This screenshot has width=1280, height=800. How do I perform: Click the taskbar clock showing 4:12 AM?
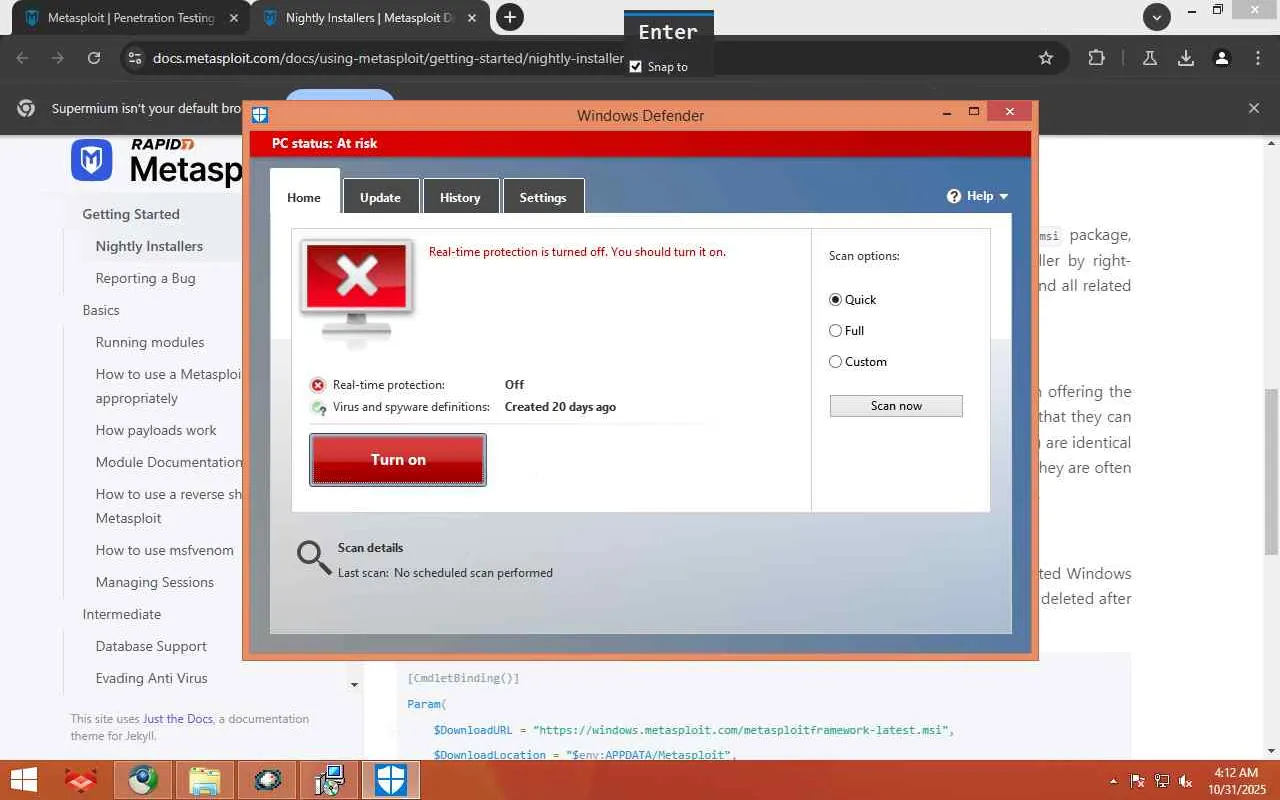point(1235,781)
